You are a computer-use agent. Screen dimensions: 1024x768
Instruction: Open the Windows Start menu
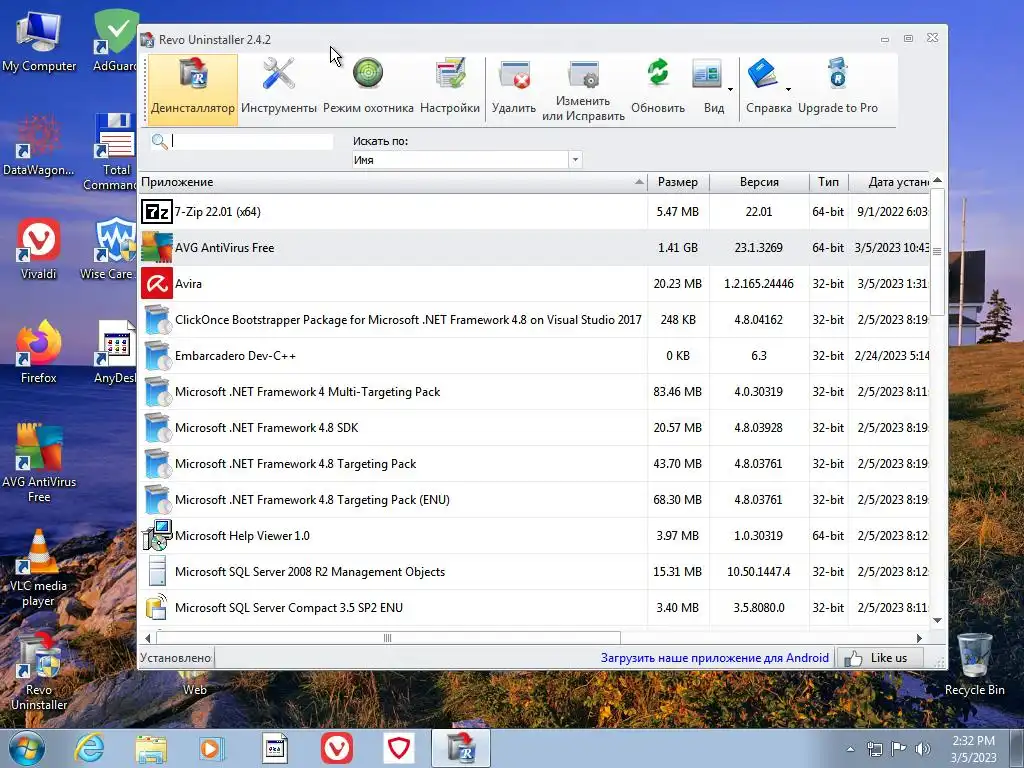pyautogui.click(x=27, y=748)
